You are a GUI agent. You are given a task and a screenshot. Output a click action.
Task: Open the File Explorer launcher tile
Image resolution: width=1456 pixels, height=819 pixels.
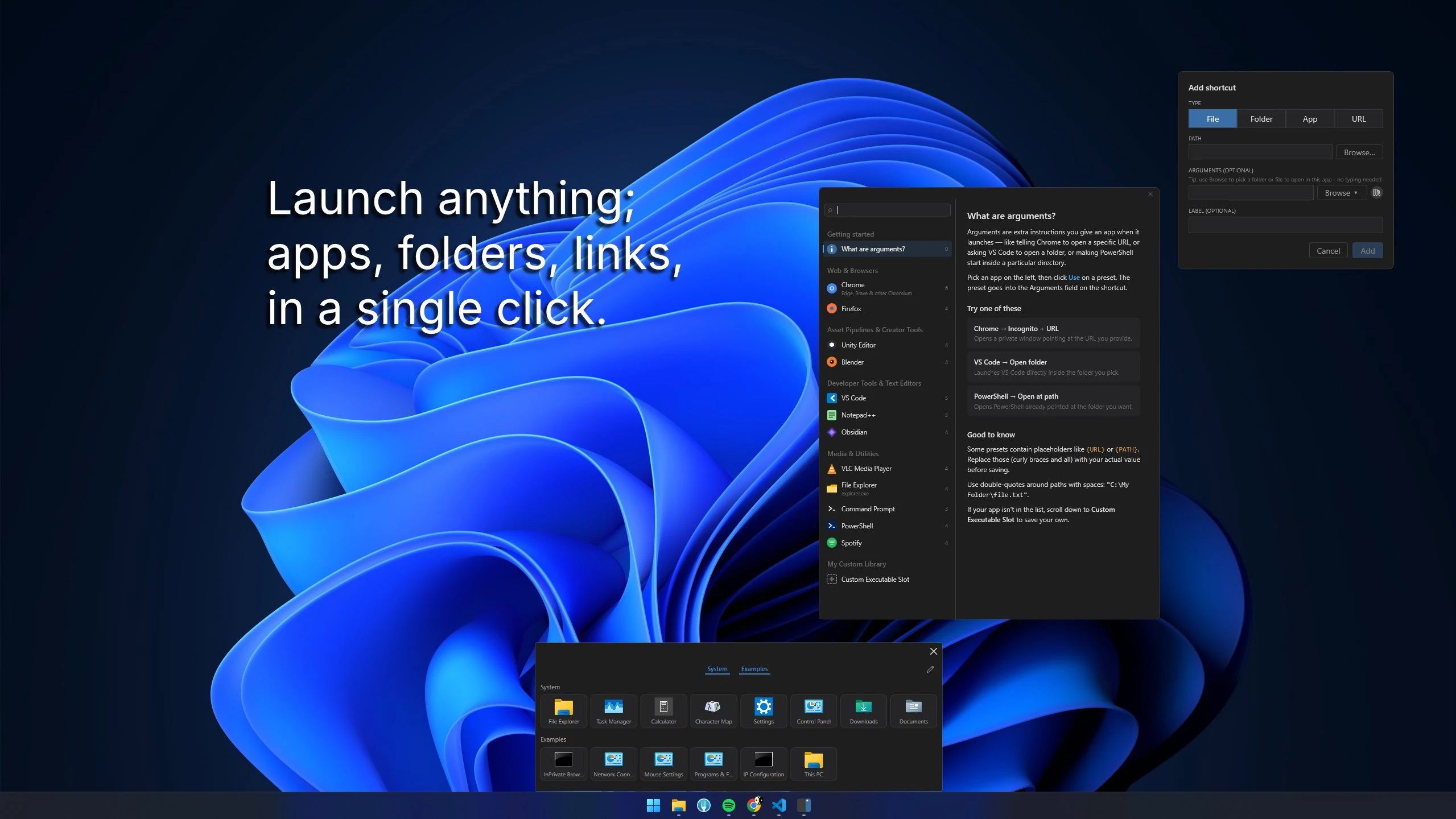tap(563, 711)
